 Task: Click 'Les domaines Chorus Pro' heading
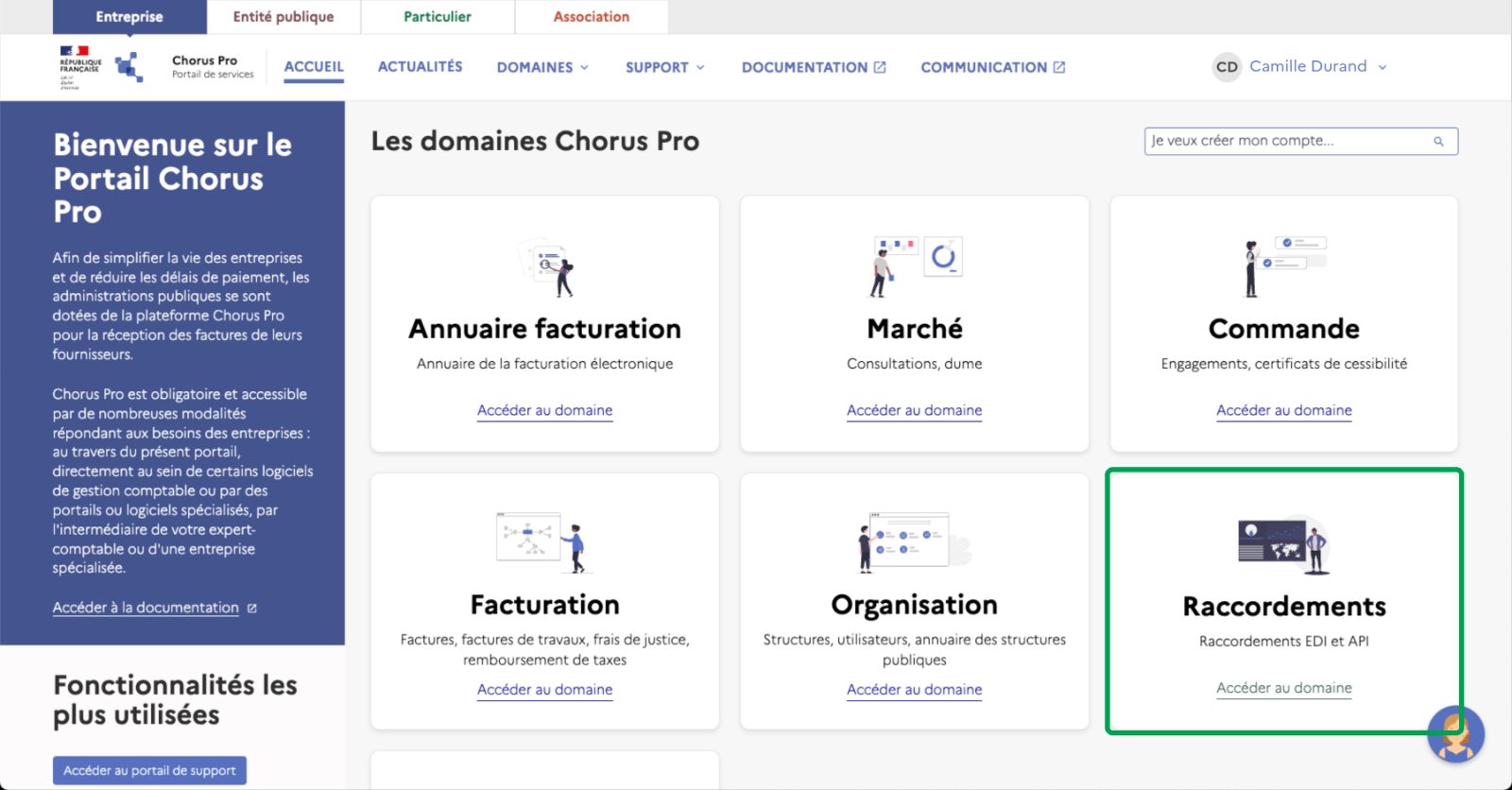click(x=535, y=142)
